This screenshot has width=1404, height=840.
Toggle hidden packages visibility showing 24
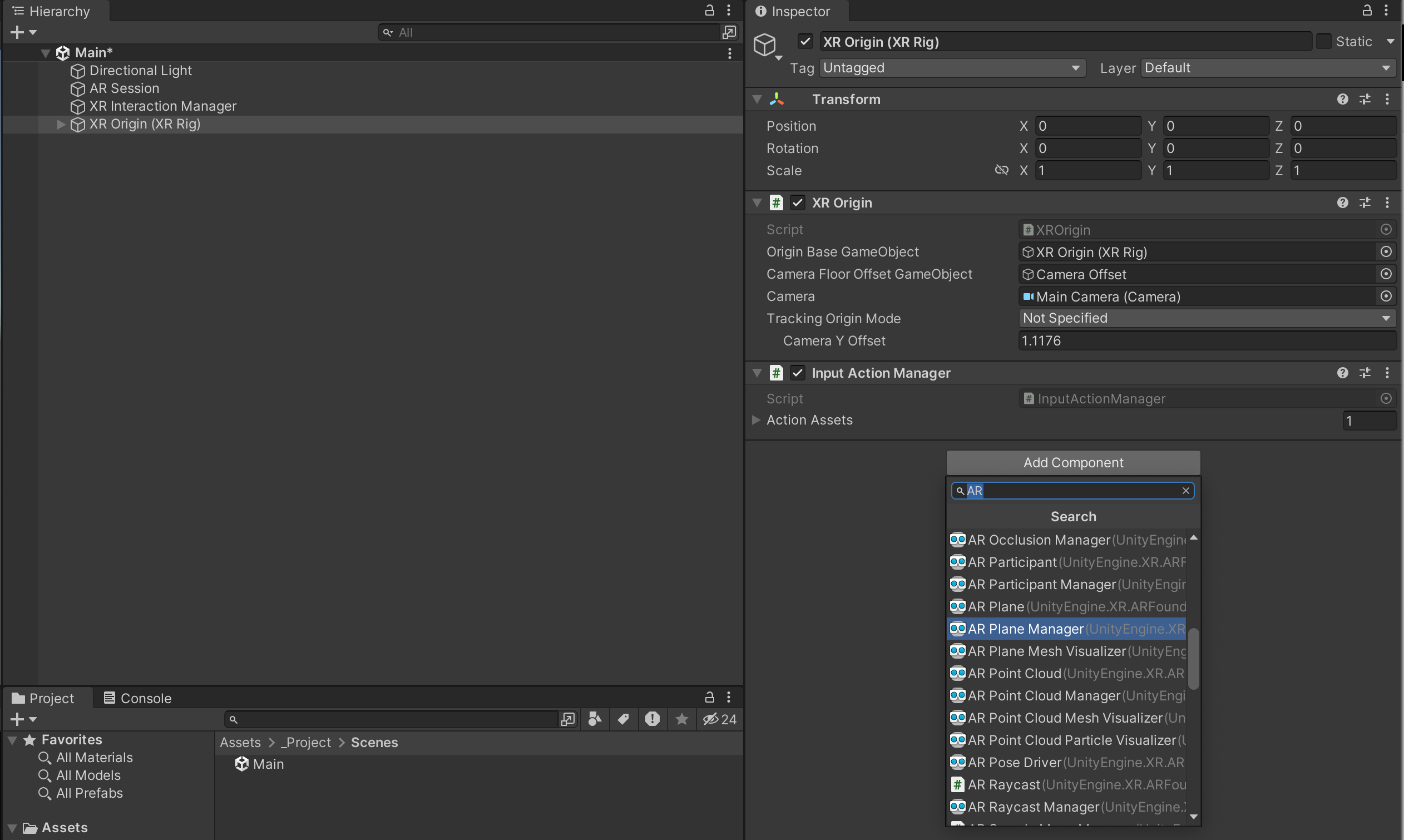719,719
